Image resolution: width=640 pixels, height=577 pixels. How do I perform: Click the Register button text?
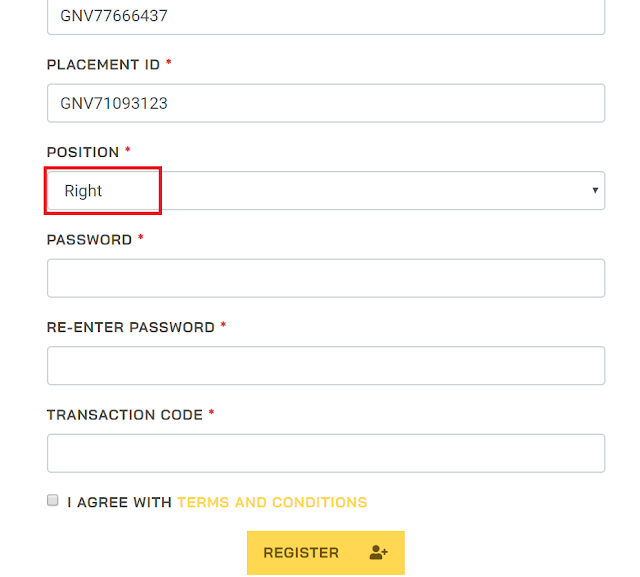[301, 553]
